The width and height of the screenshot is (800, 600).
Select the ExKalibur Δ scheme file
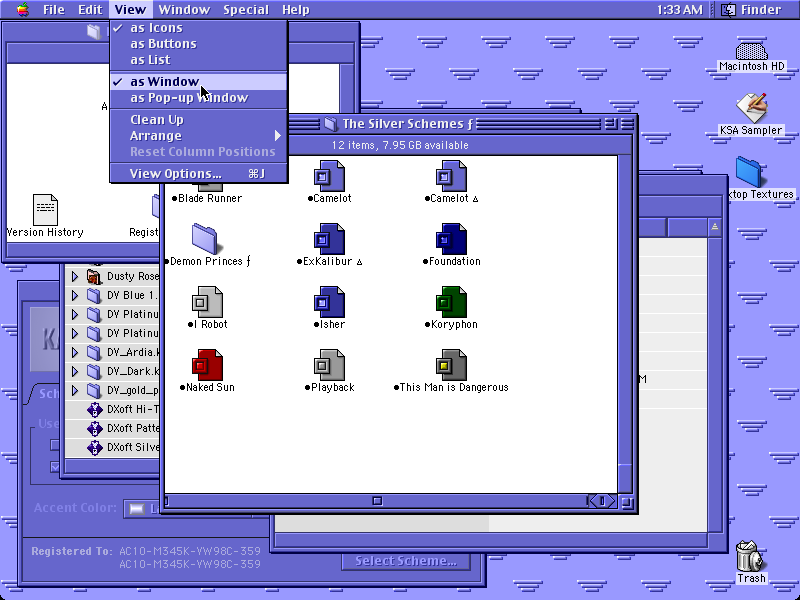click(x=329, y=239)
